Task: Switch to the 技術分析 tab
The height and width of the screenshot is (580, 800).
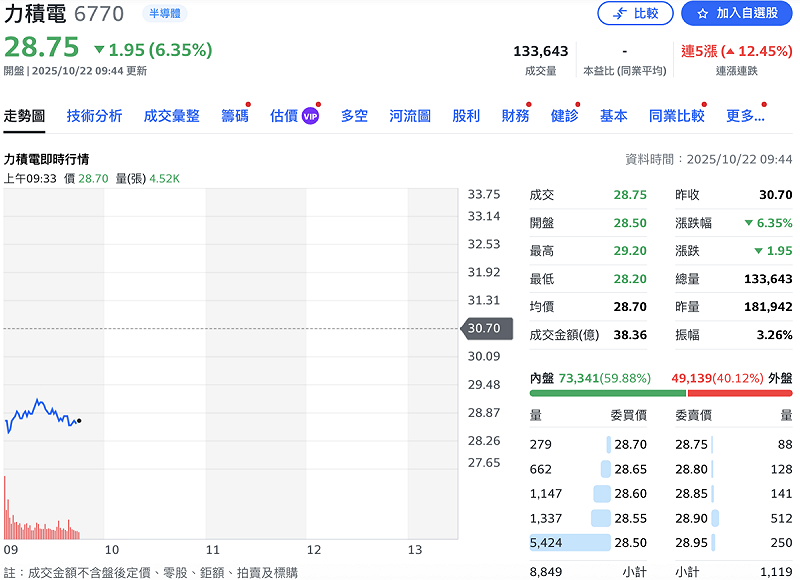Action: click(94, 116)
